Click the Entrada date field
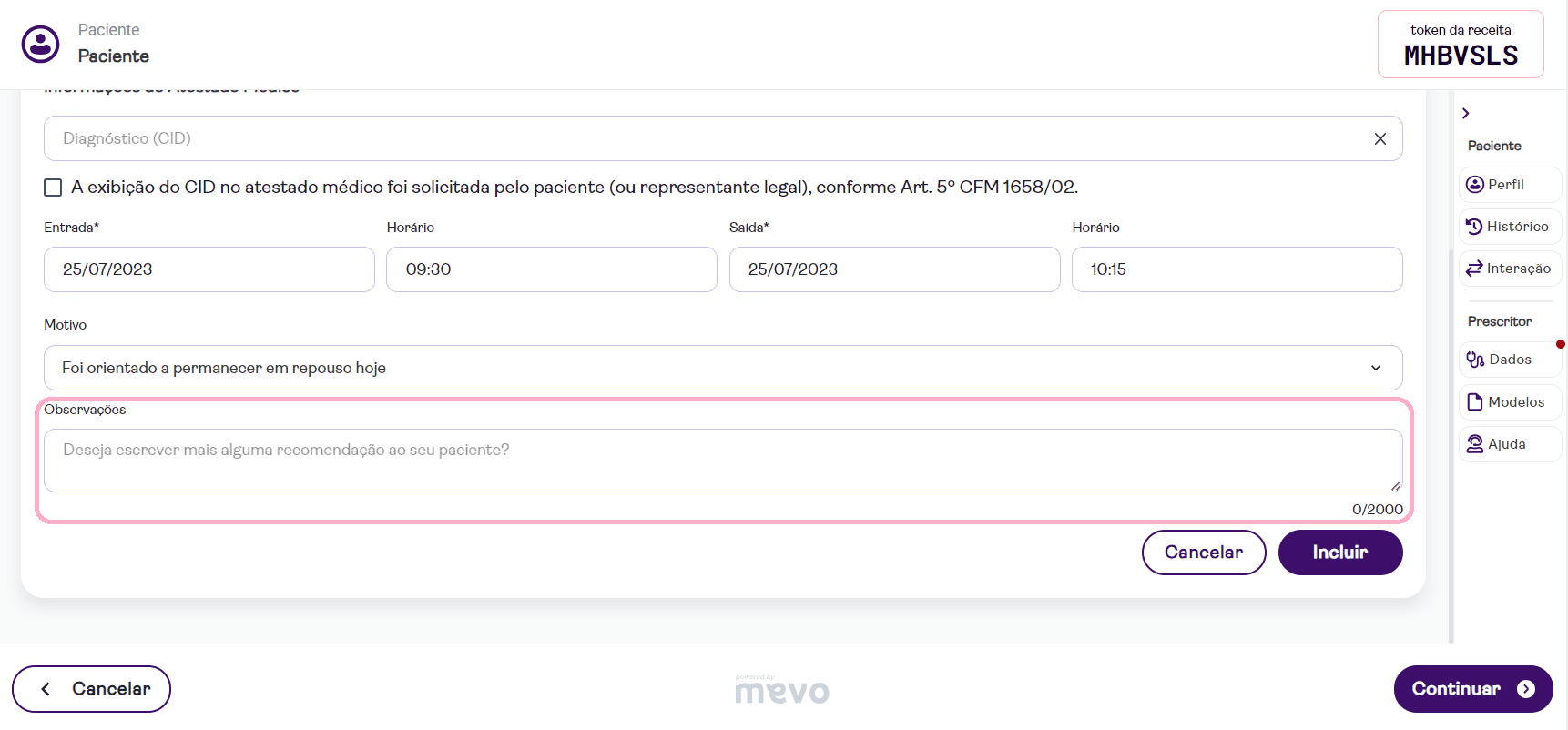 point(209,269)
